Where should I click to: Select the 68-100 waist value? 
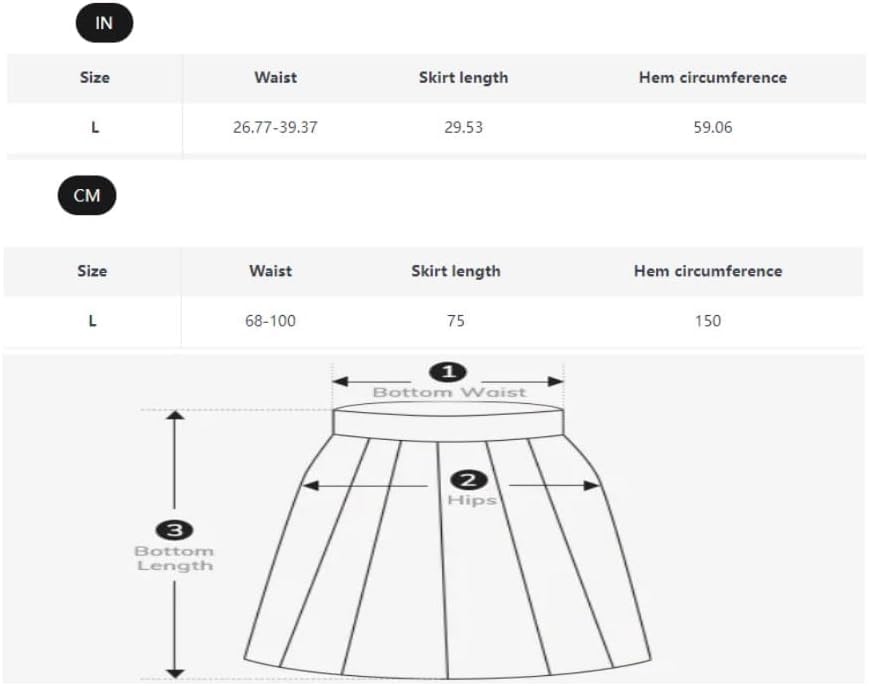(270, 321)
